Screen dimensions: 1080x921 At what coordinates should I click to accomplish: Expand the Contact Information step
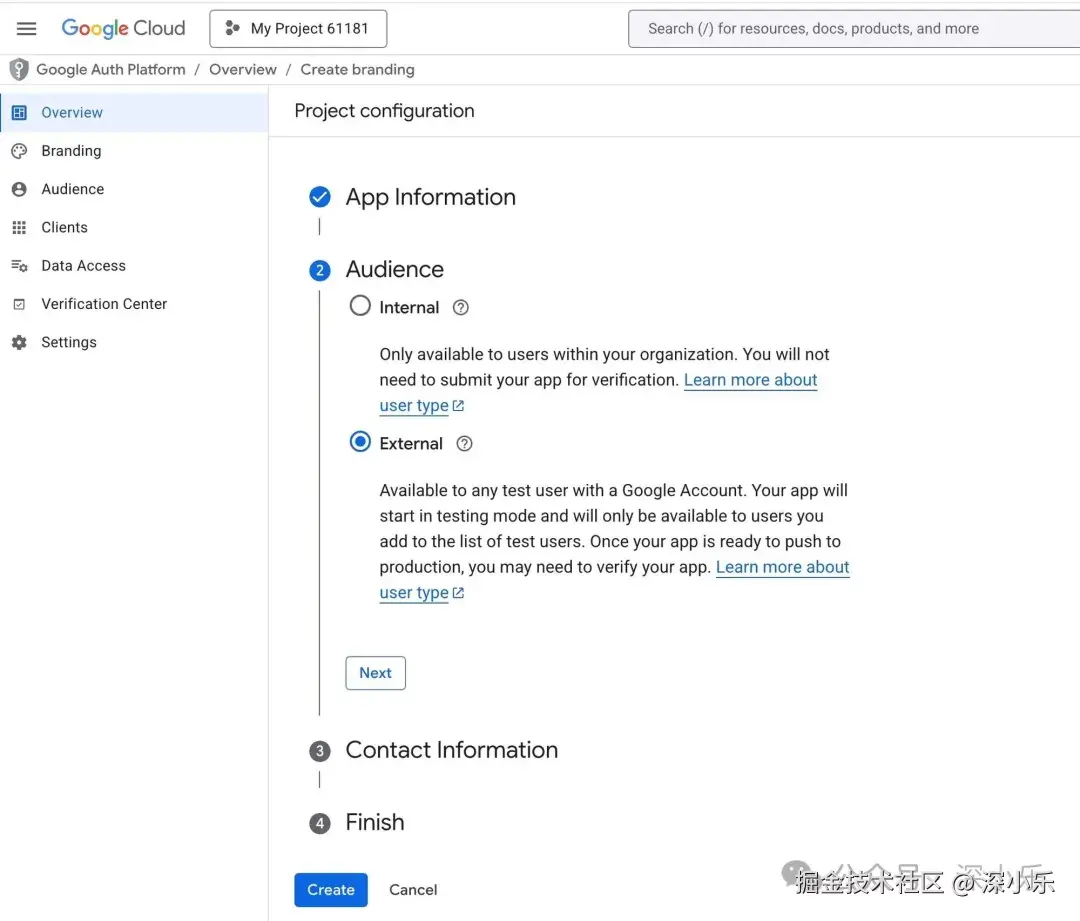coord(451,750)
